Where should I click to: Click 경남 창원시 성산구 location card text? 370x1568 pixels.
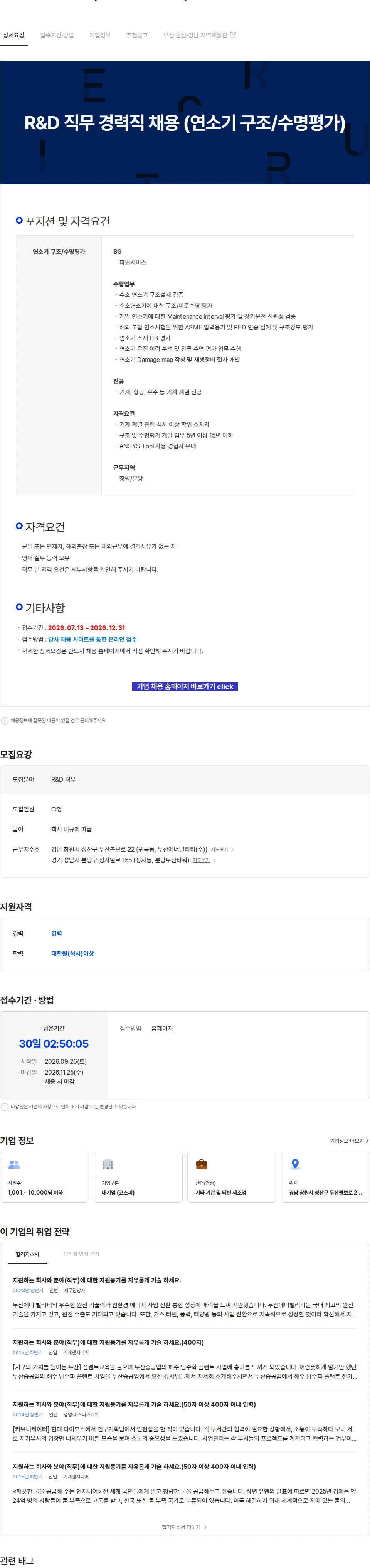325,1193
